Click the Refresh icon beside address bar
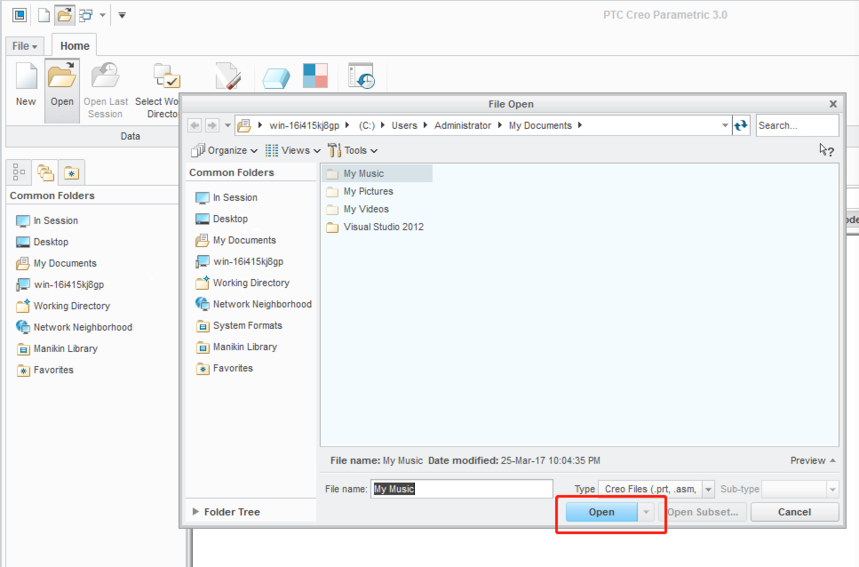 (x=741, y=125)
